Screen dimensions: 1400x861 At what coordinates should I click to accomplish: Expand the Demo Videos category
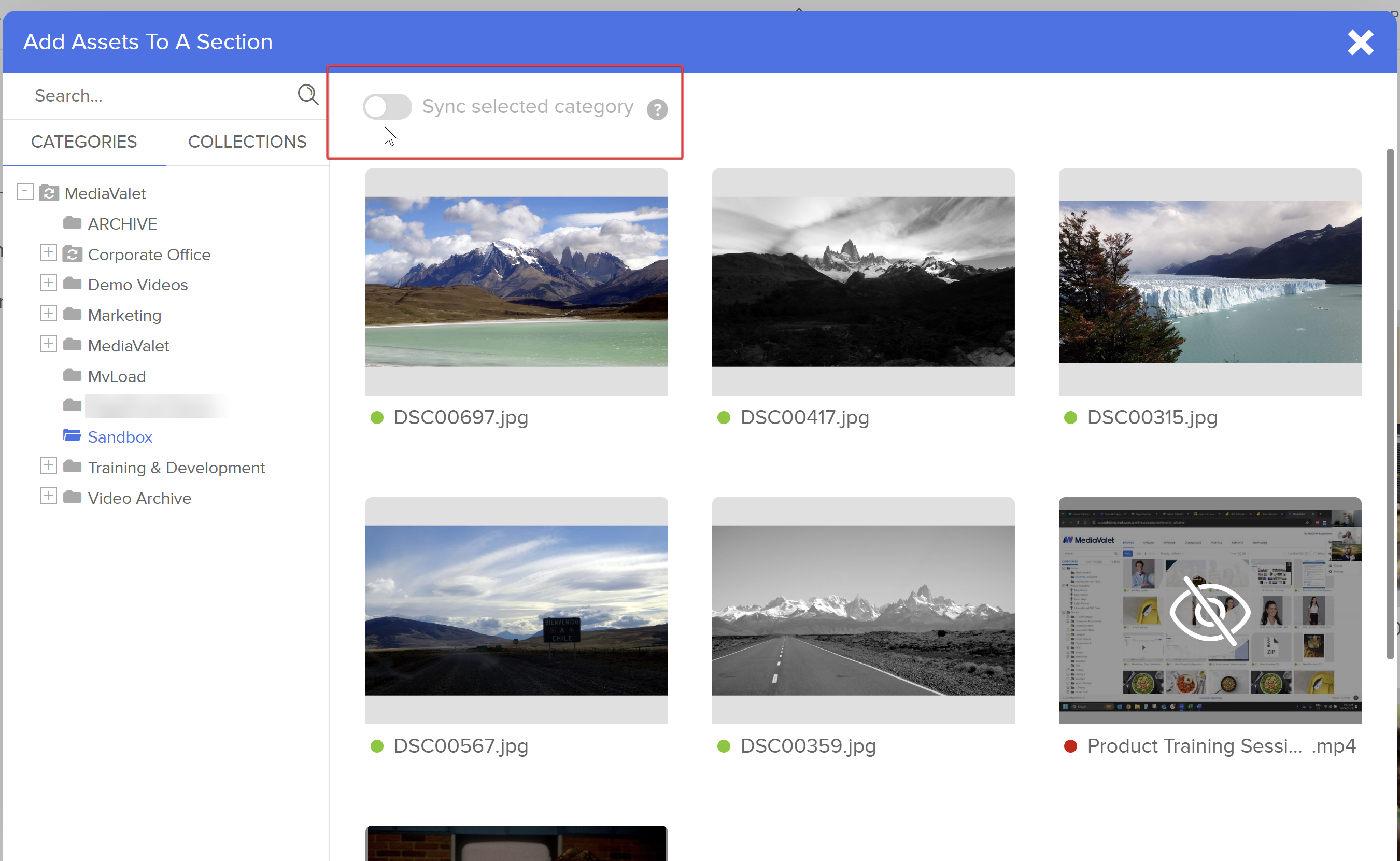coord(48,283)
